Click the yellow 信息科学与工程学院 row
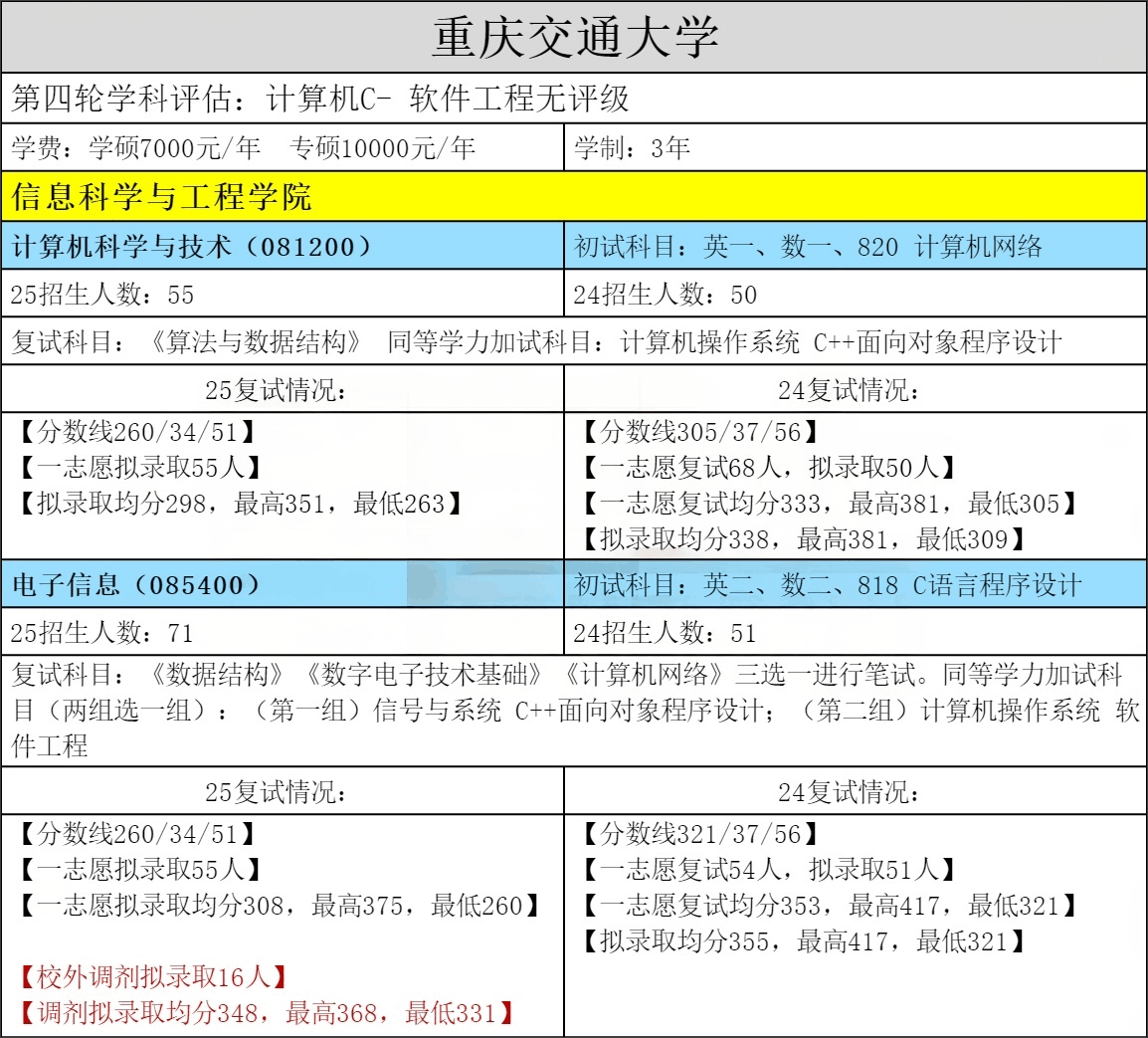Screen dimensions: 1148x1038 162,196
